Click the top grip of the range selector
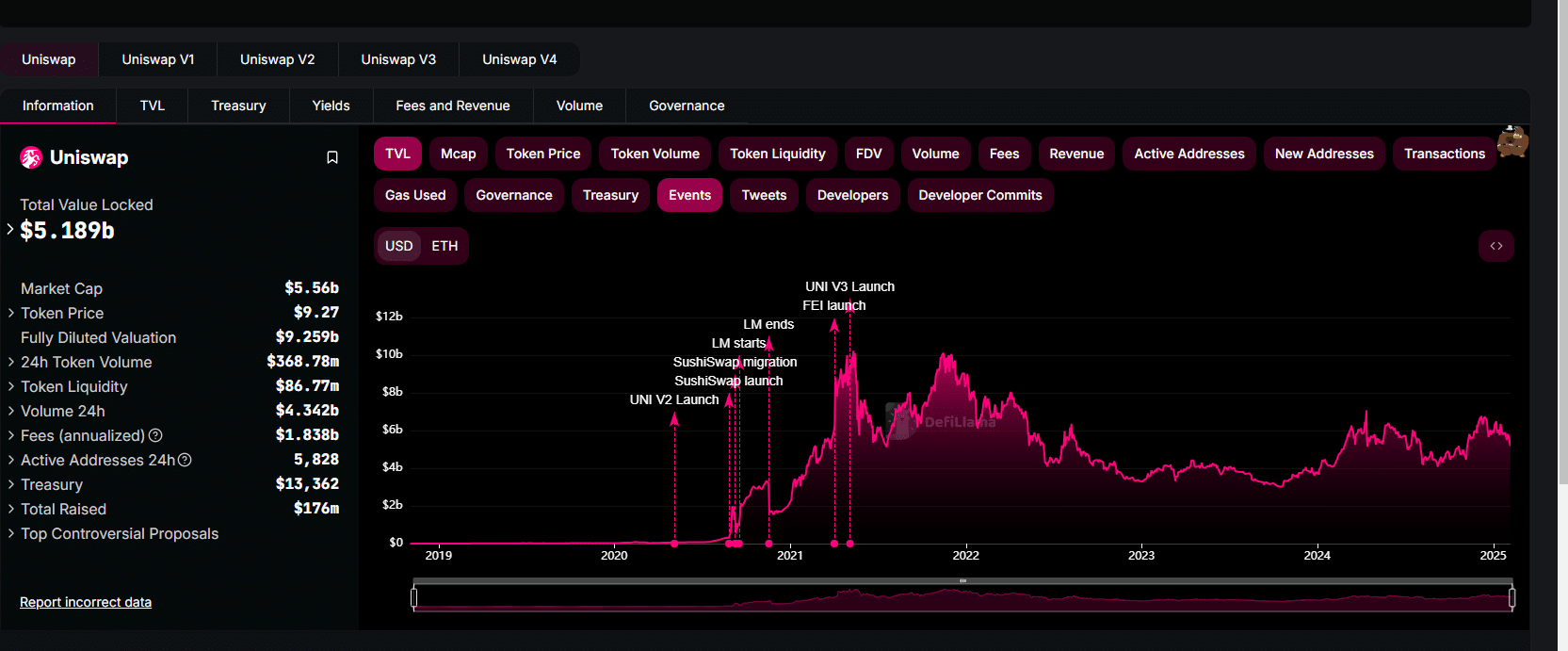This screenshot has height=651, width=1568. (962, 581)
